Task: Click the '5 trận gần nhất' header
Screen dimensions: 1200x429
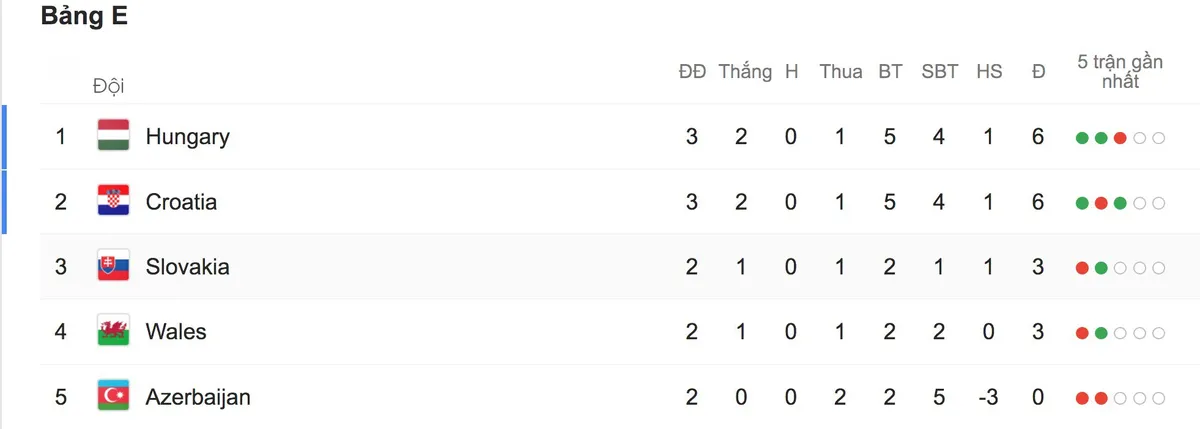Action: (x=1120, y=71)
